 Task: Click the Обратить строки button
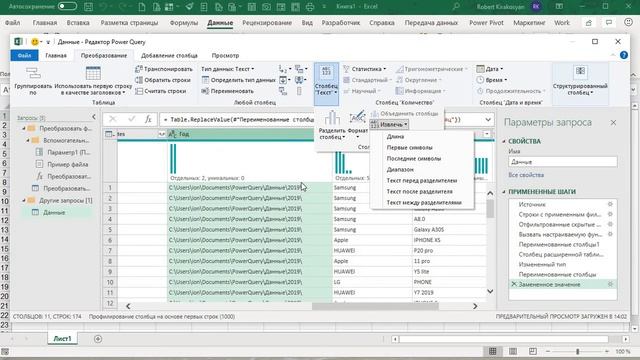(163, 80)
